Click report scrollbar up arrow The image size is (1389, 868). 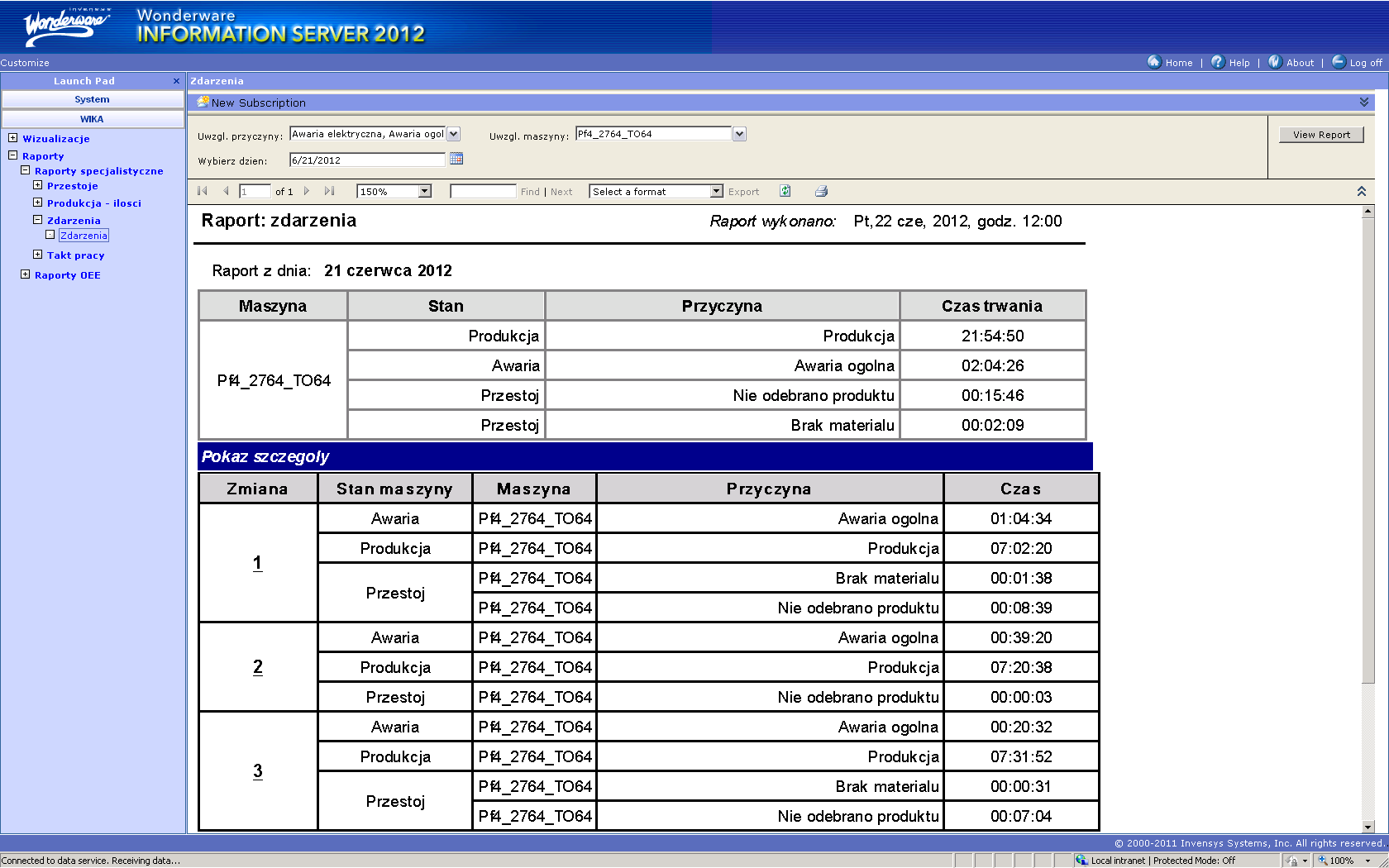tap(1368, 212)
